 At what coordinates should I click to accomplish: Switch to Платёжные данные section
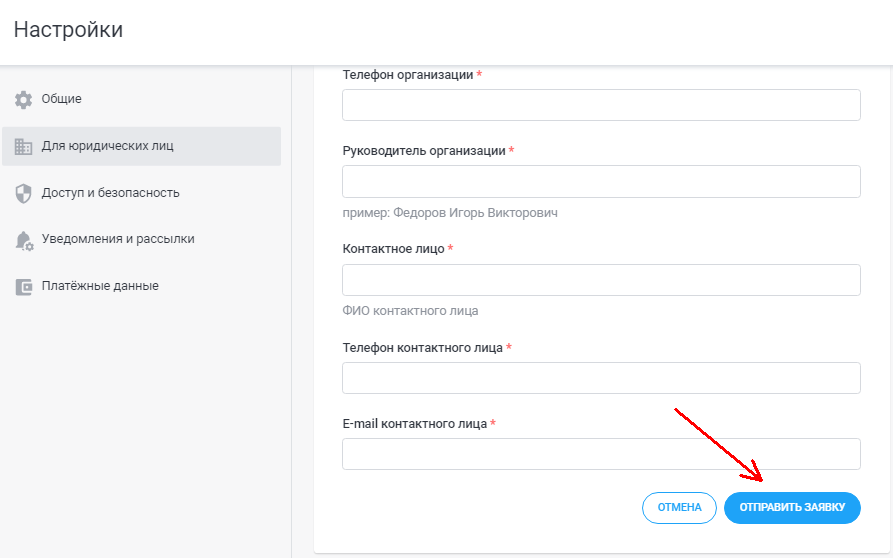(100, 286)
